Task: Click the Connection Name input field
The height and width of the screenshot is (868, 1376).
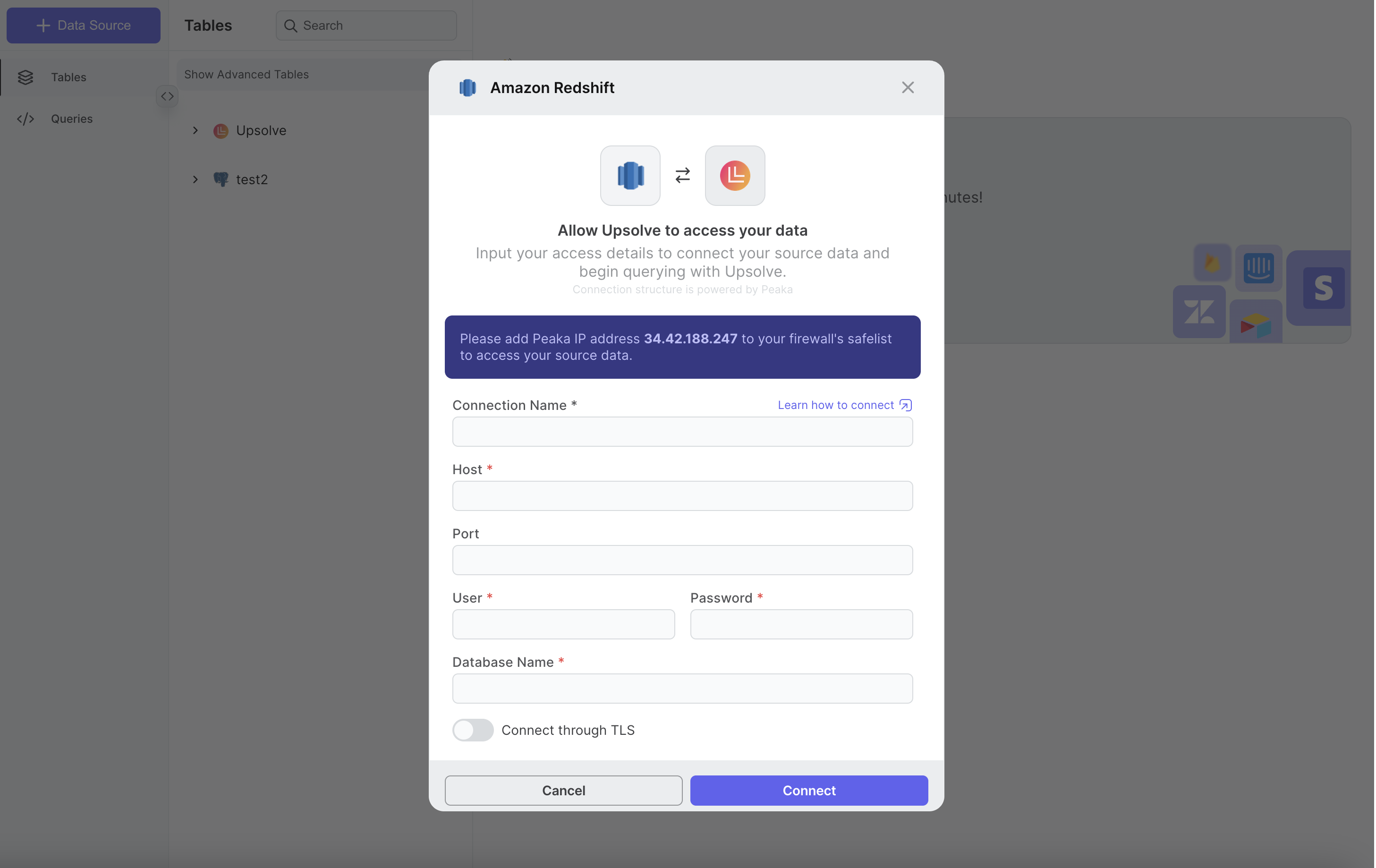Action: tap(682, 432)
